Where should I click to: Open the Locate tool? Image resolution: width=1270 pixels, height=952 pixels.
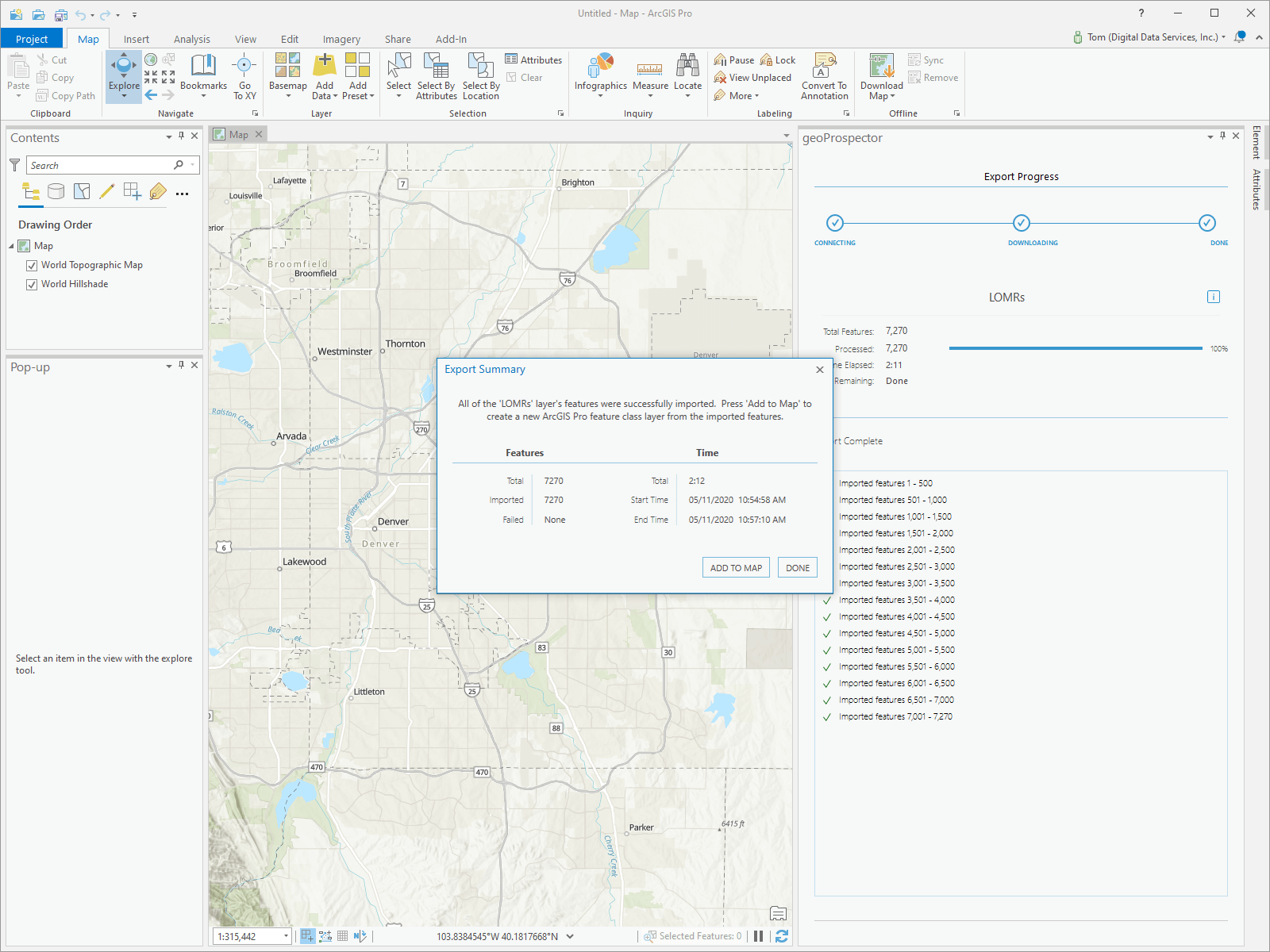[687, 77]
